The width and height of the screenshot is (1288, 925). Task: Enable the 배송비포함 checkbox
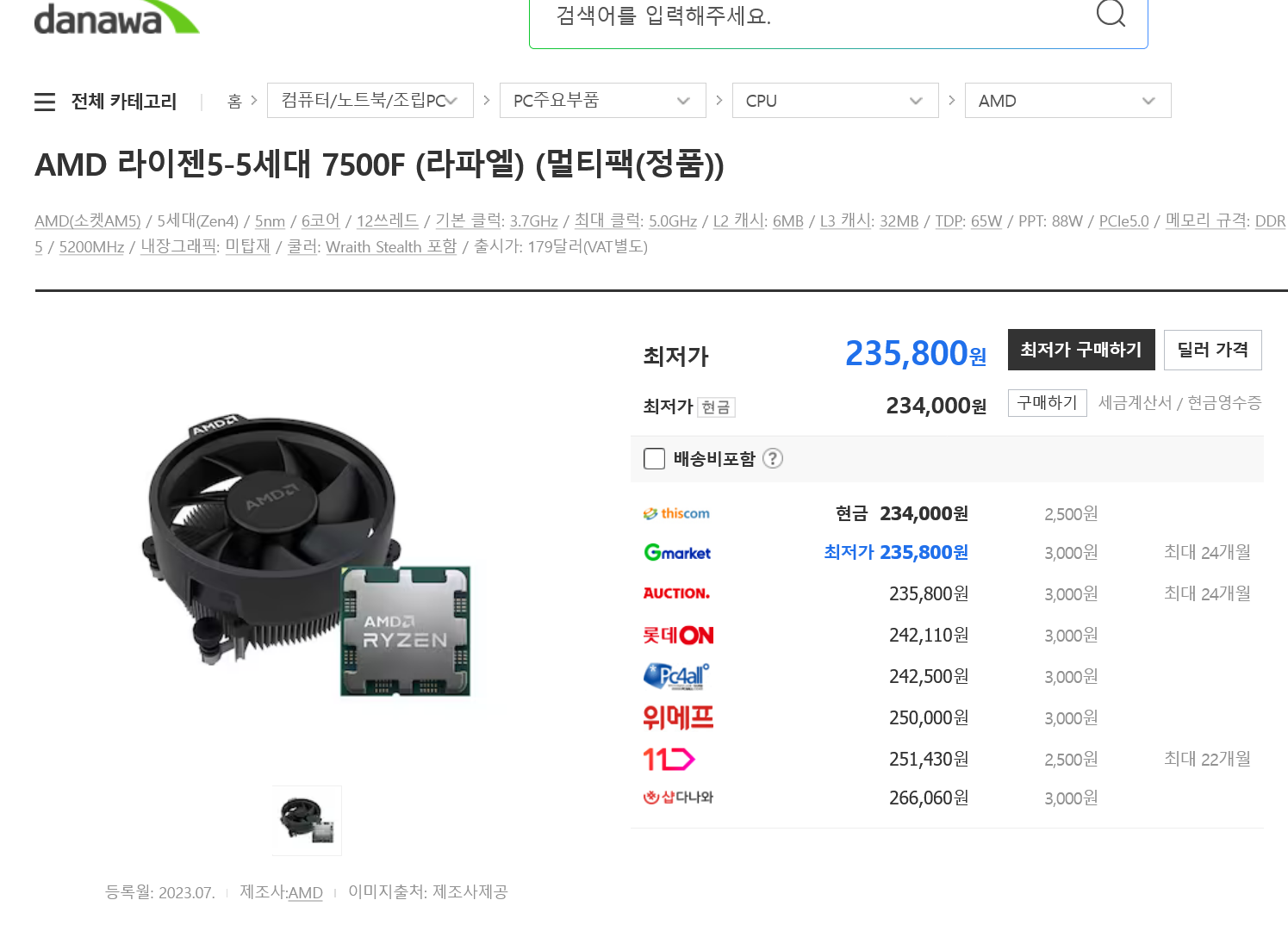[x=655, y=458]
